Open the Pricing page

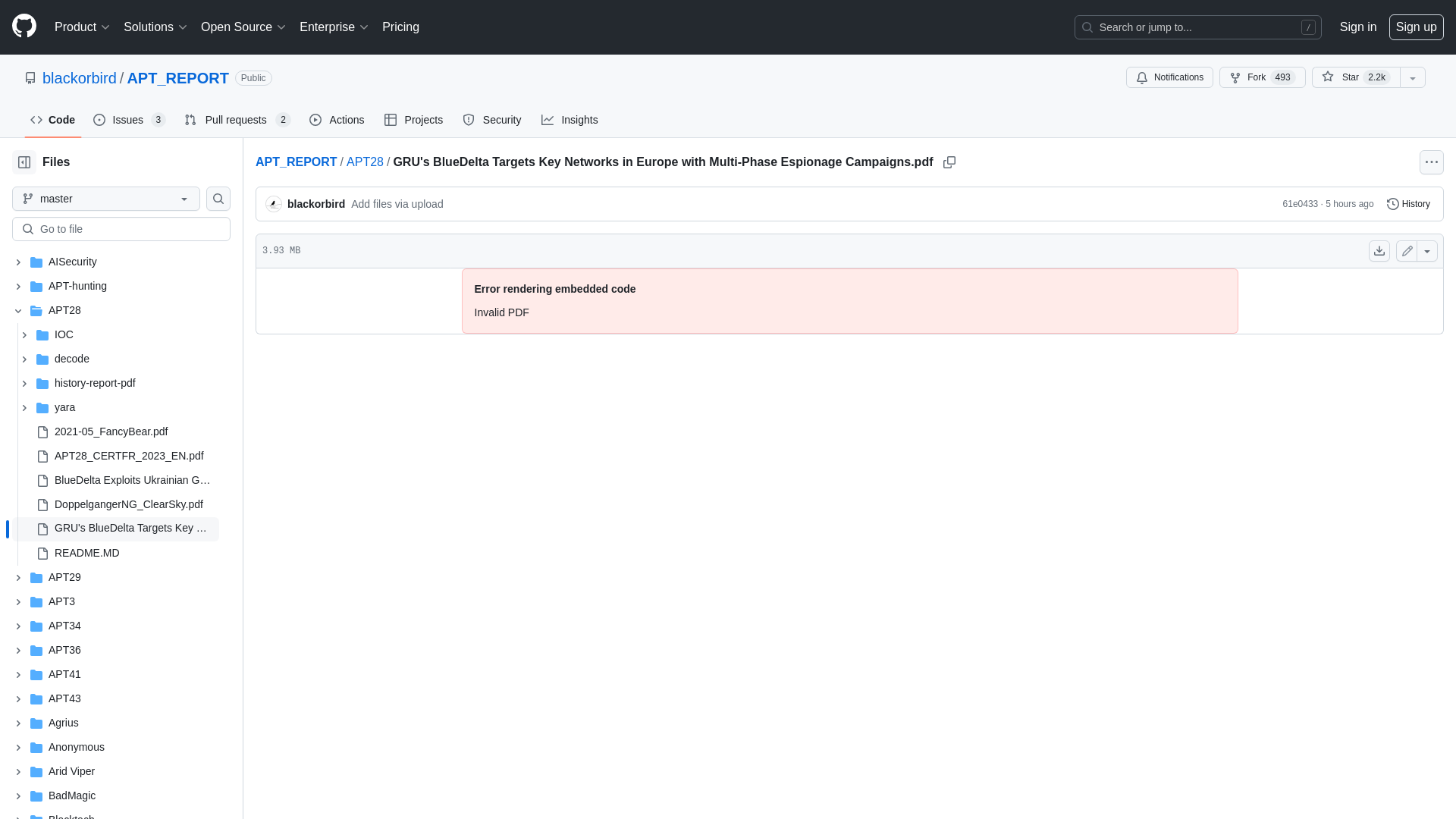pos(400,27)
